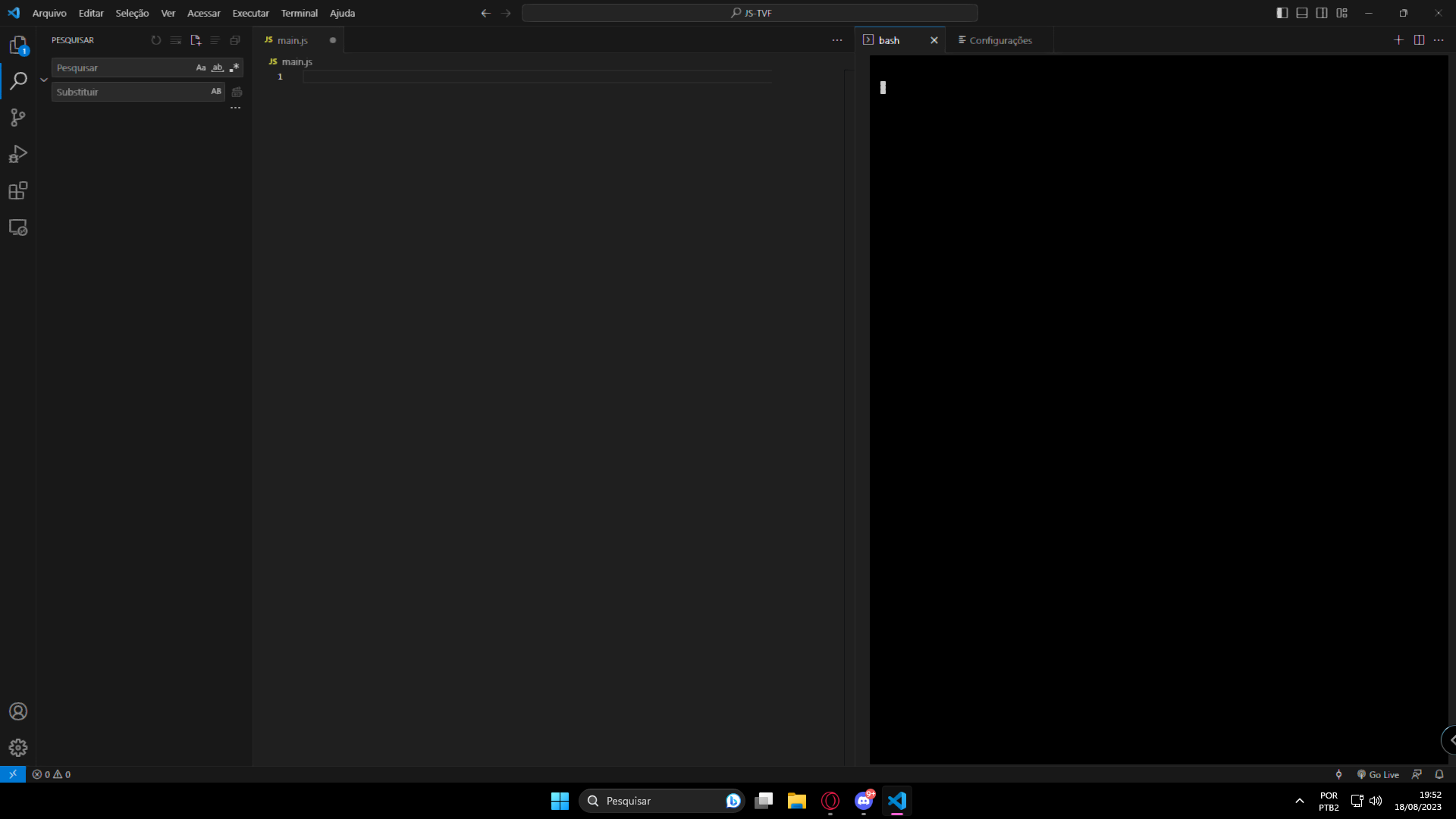The width and height of the screenshot is (1456, 819).
Task: Open the Terminal menu
Action: coord(300,13)
